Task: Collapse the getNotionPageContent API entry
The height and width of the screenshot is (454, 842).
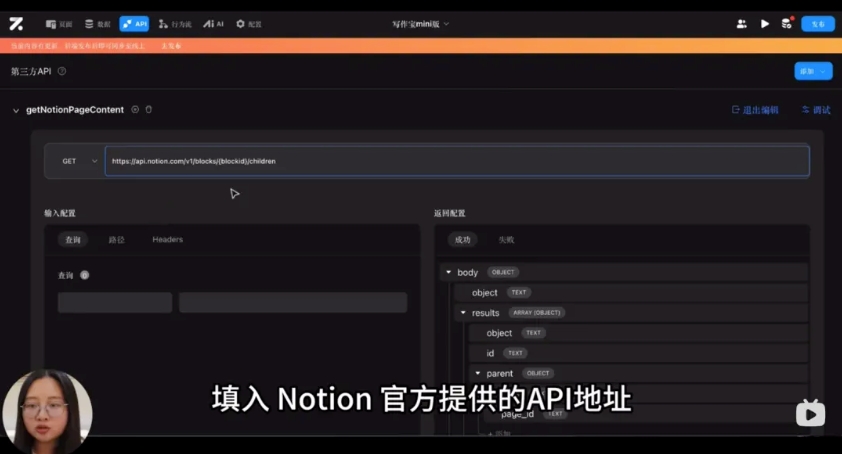Action: (16, 110)
